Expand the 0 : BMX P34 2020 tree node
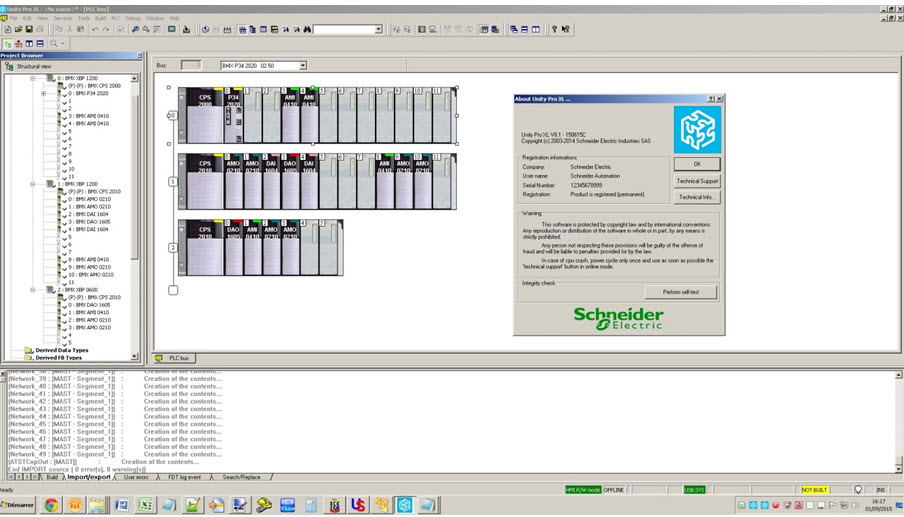The width and height of the screenshot is (904, 517). 43,93
